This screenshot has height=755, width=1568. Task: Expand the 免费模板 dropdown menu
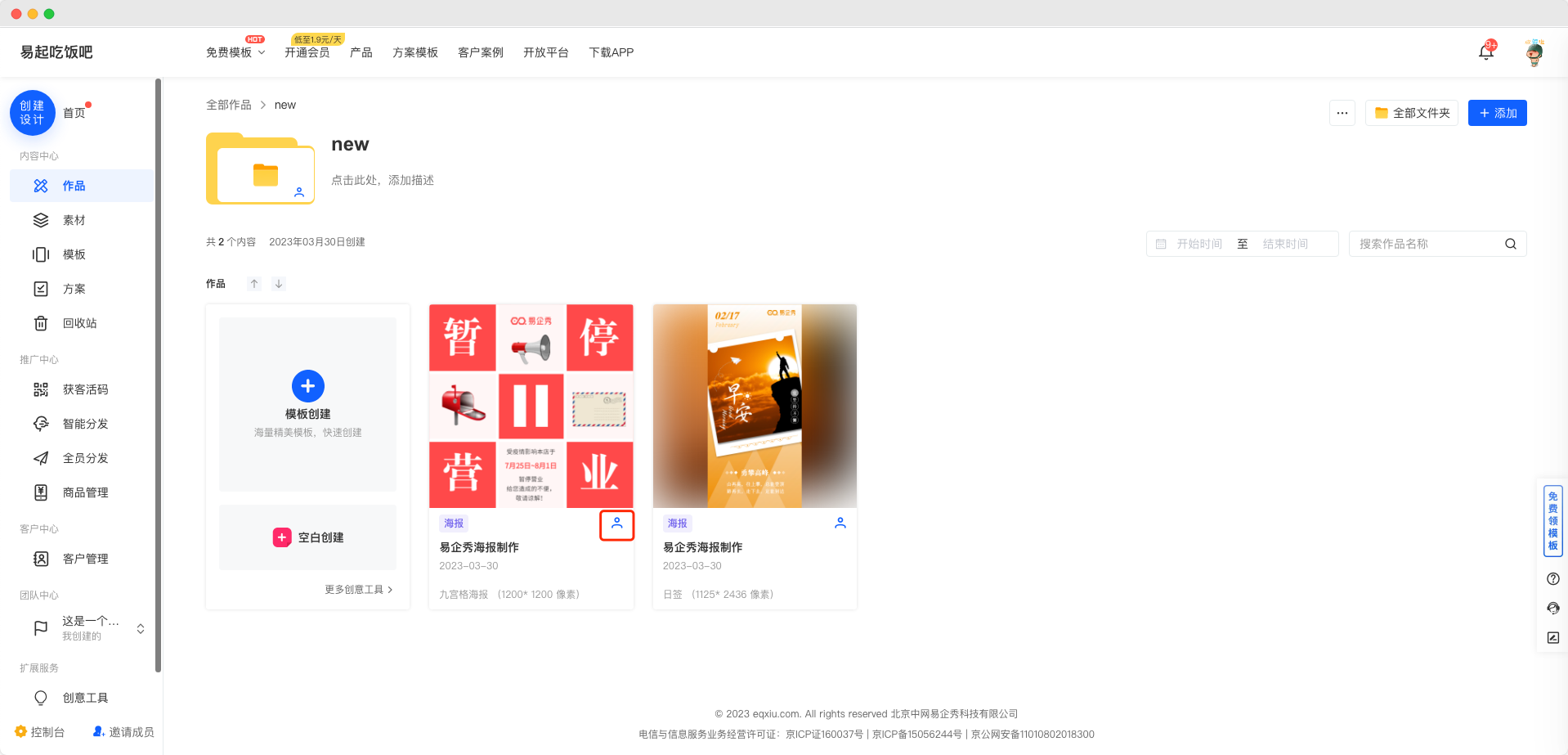[x=235, y=52]
